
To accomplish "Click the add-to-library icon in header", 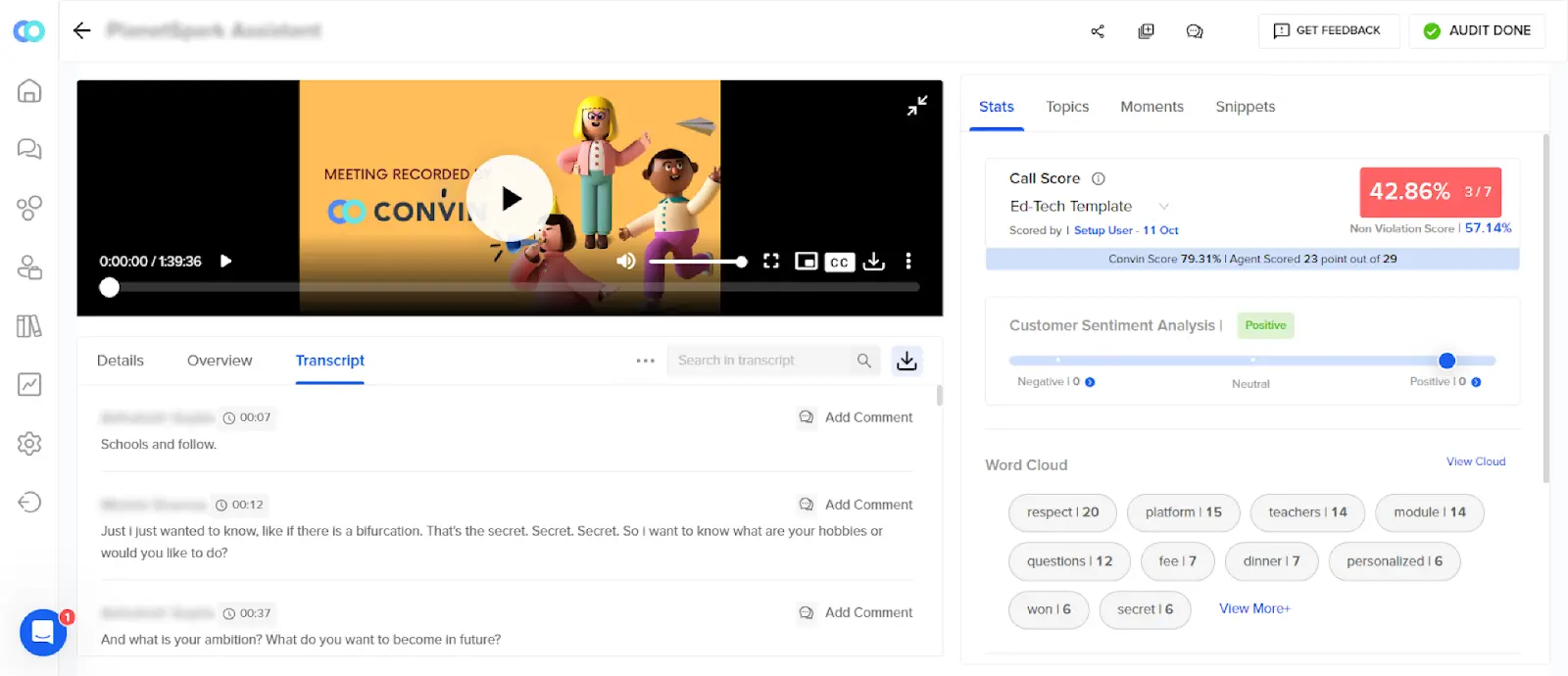I will tap(1146, 31).
